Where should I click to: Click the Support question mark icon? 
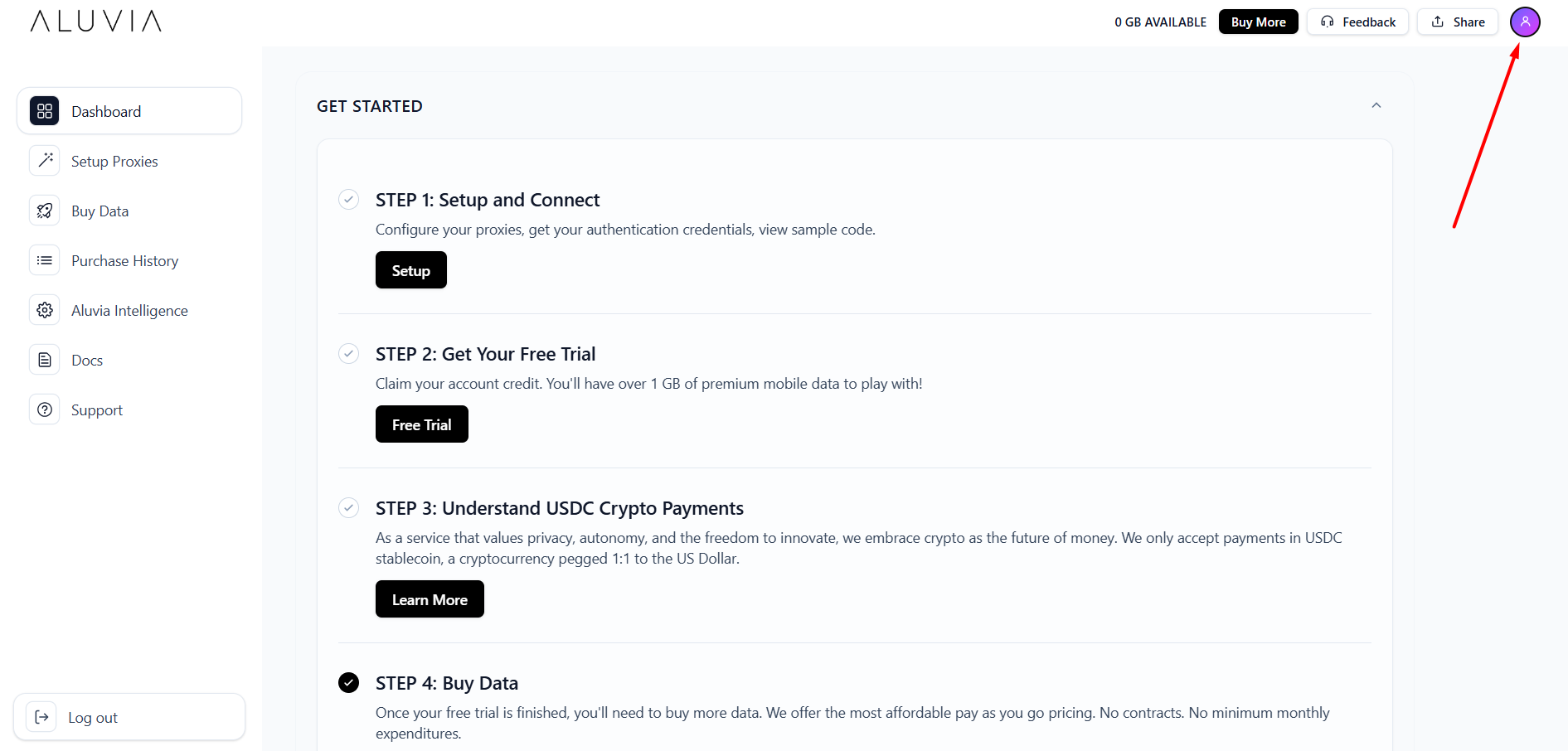(x=45, y=409)
